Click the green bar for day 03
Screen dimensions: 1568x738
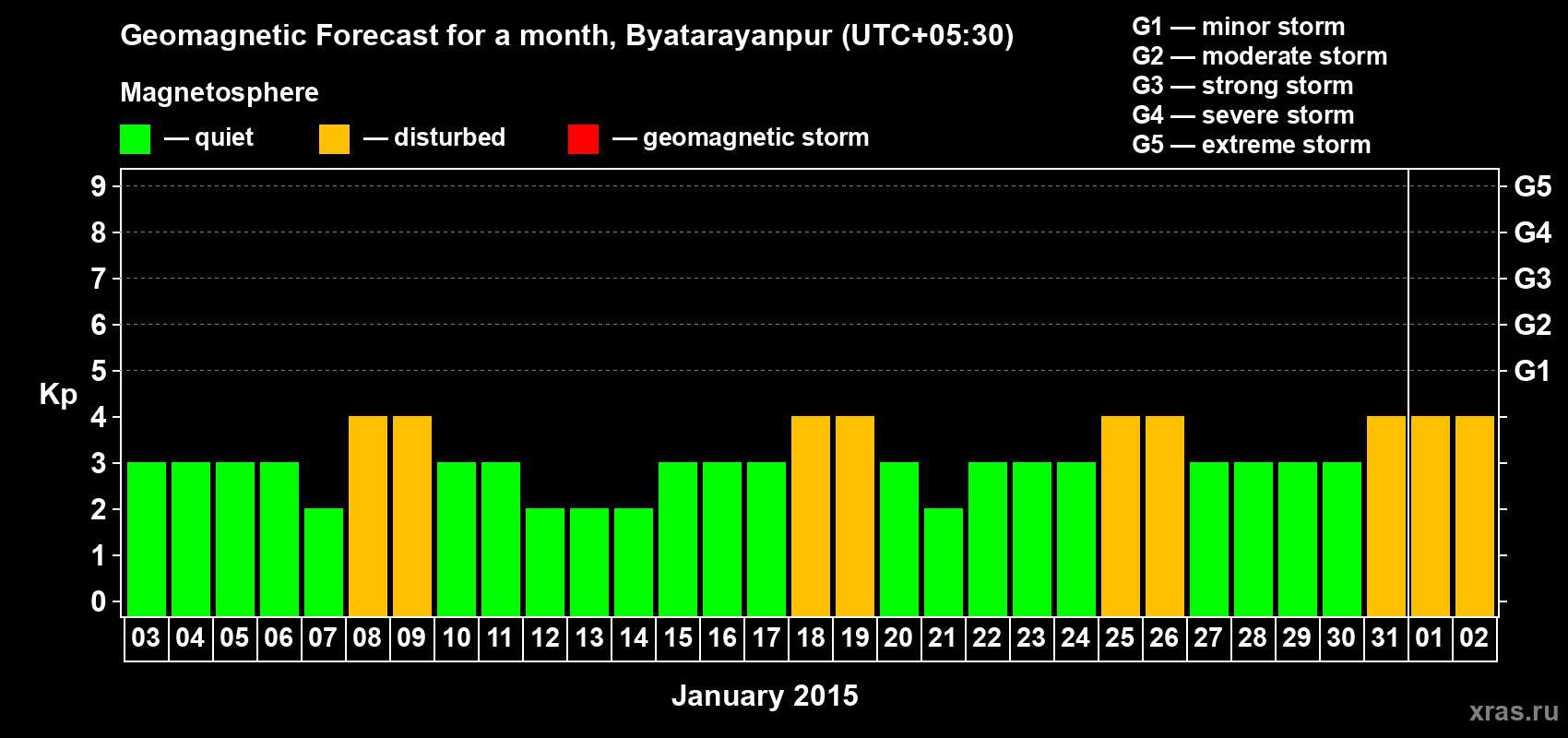coord(147,539)
